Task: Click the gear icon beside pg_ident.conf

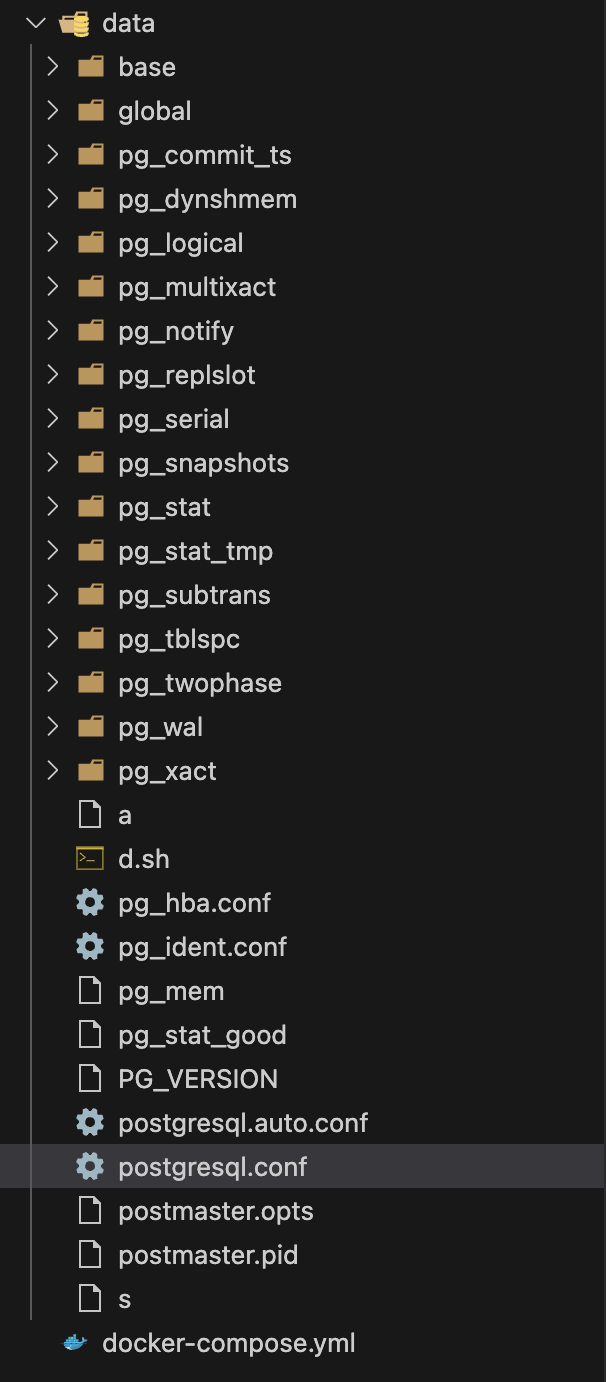Action: tap(90, 947)
